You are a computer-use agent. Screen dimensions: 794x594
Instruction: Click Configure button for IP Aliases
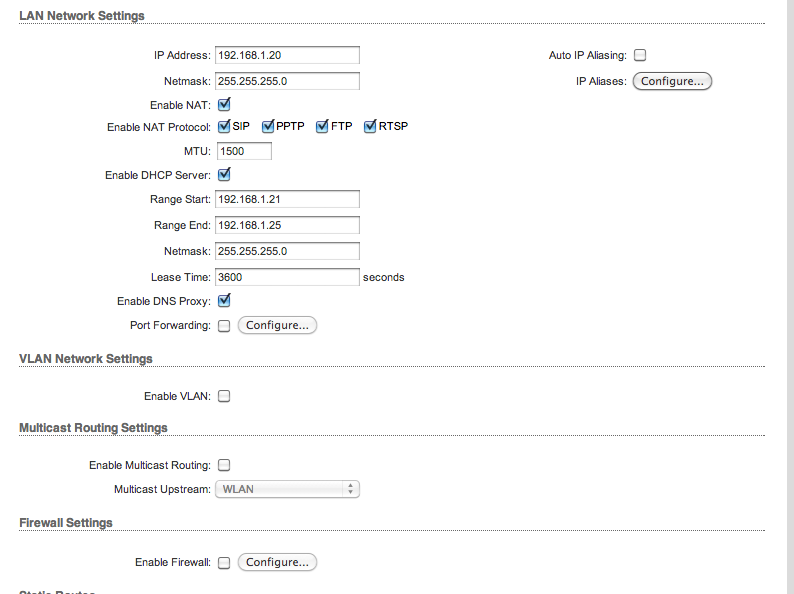(x=672, y=81)
